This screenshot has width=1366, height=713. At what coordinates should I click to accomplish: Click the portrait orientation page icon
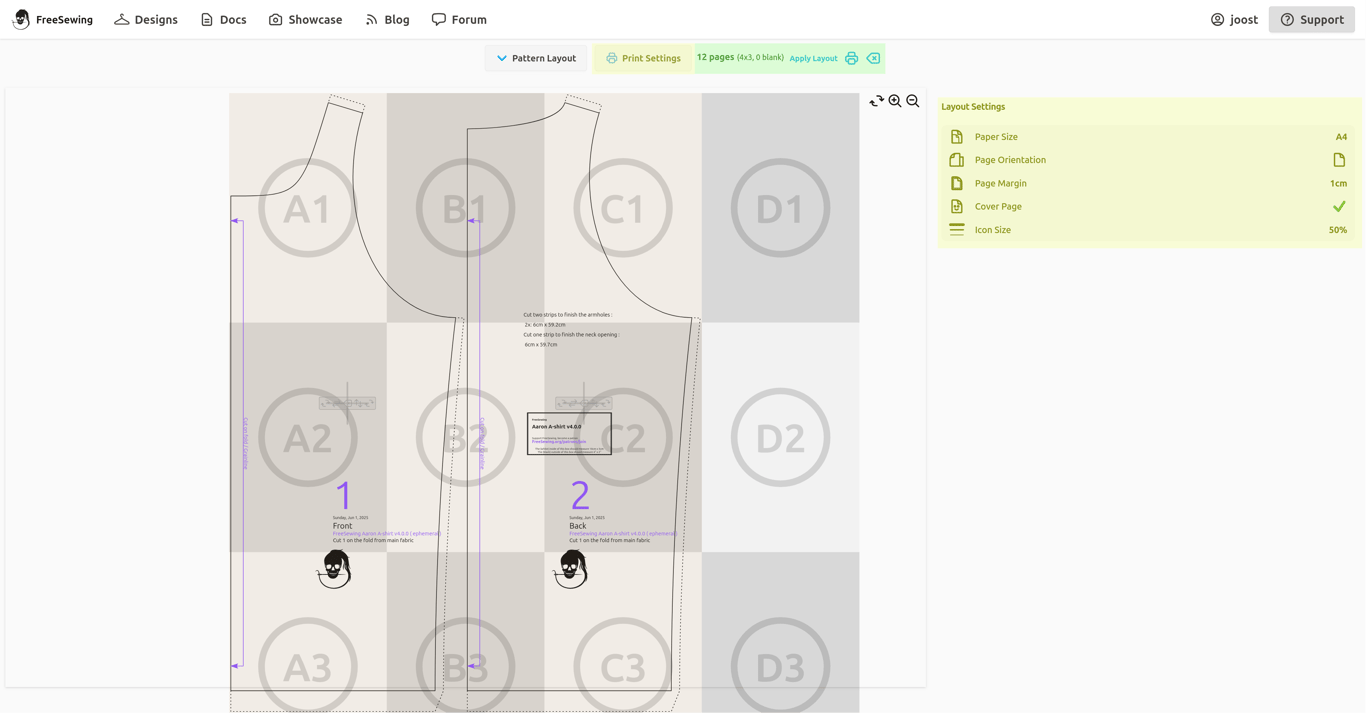(x=1339, y=160)
